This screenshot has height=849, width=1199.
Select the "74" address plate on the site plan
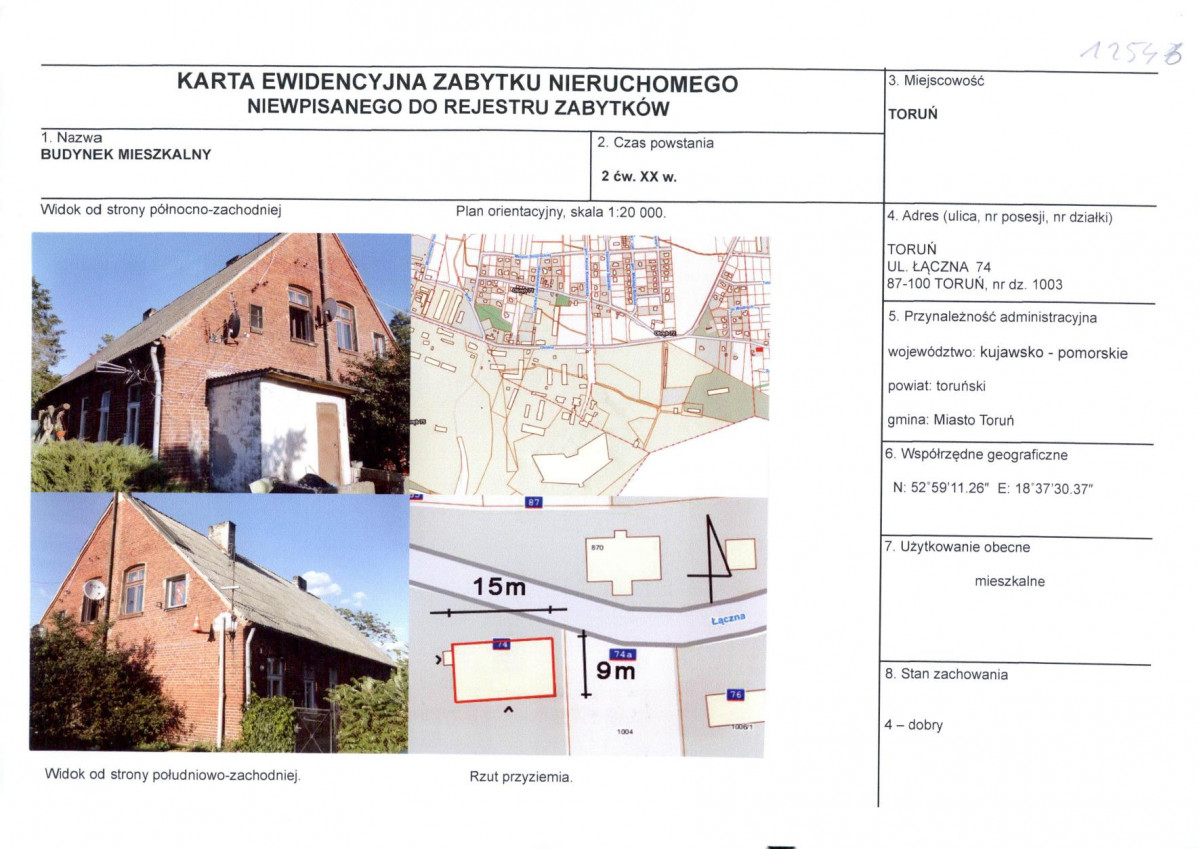point(500,645)
